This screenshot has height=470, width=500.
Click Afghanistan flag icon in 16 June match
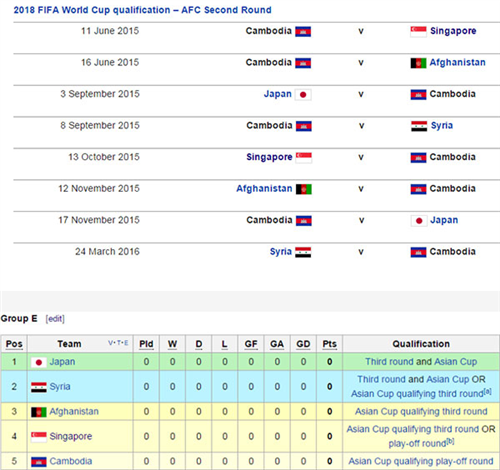(418, 63)
